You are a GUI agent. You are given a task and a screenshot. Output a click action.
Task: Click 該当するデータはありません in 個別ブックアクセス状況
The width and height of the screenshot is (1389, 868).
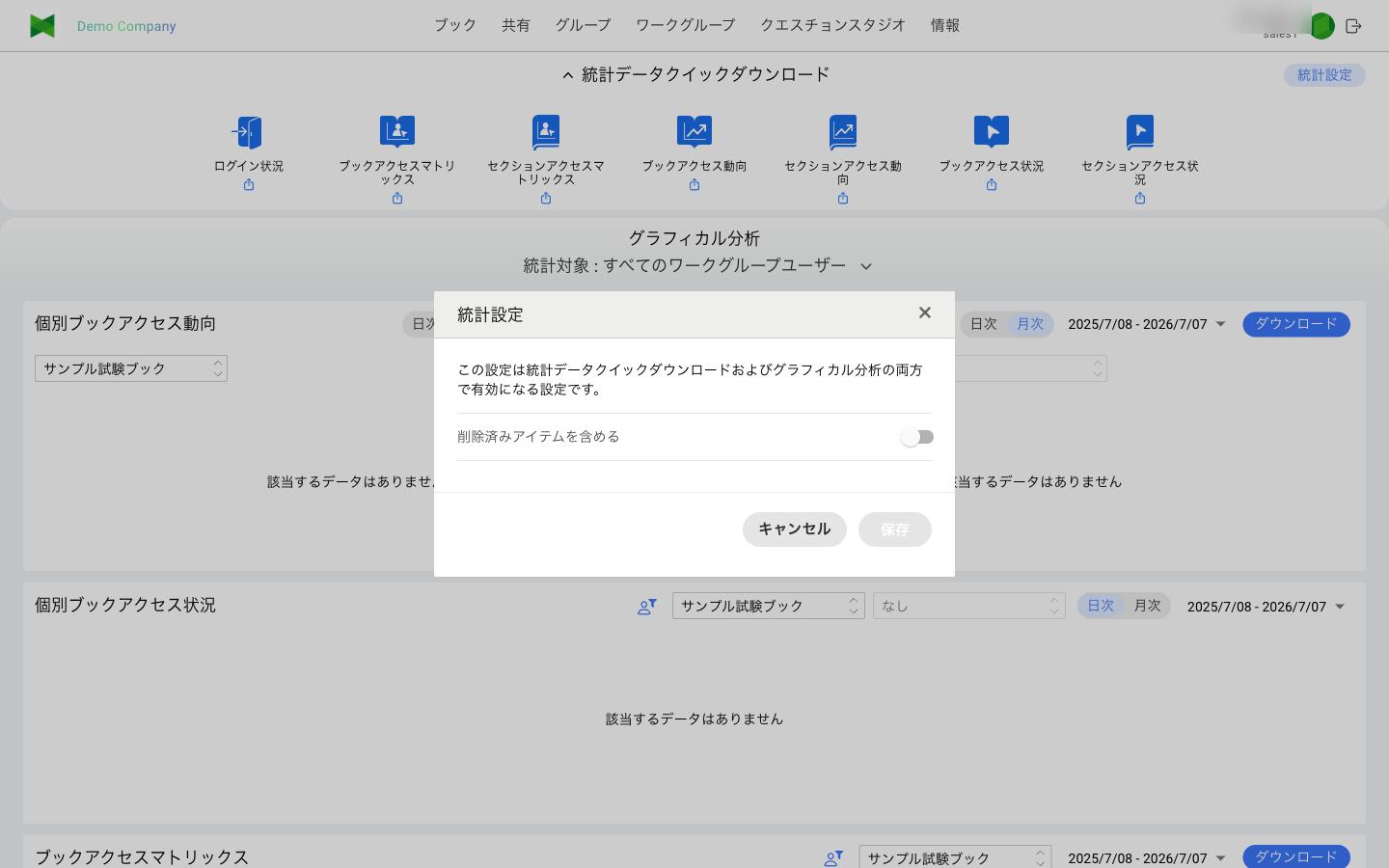694,719
